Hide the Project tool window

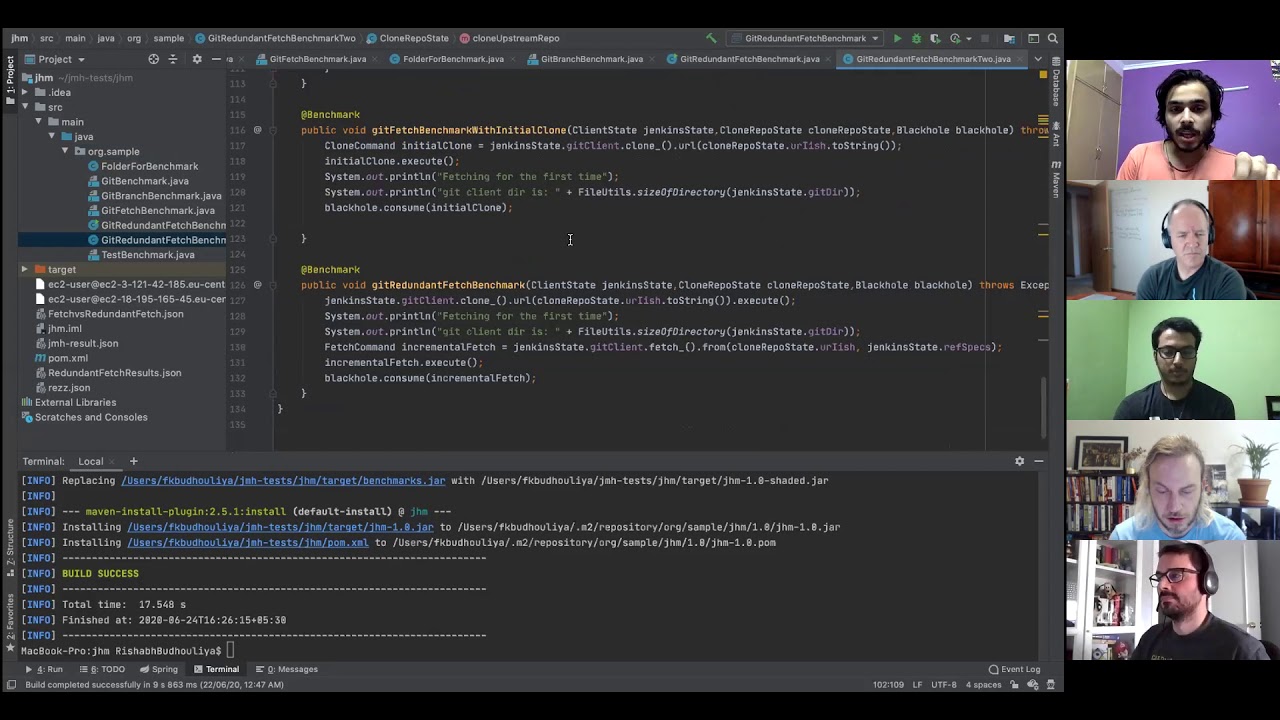coord(216,59)
